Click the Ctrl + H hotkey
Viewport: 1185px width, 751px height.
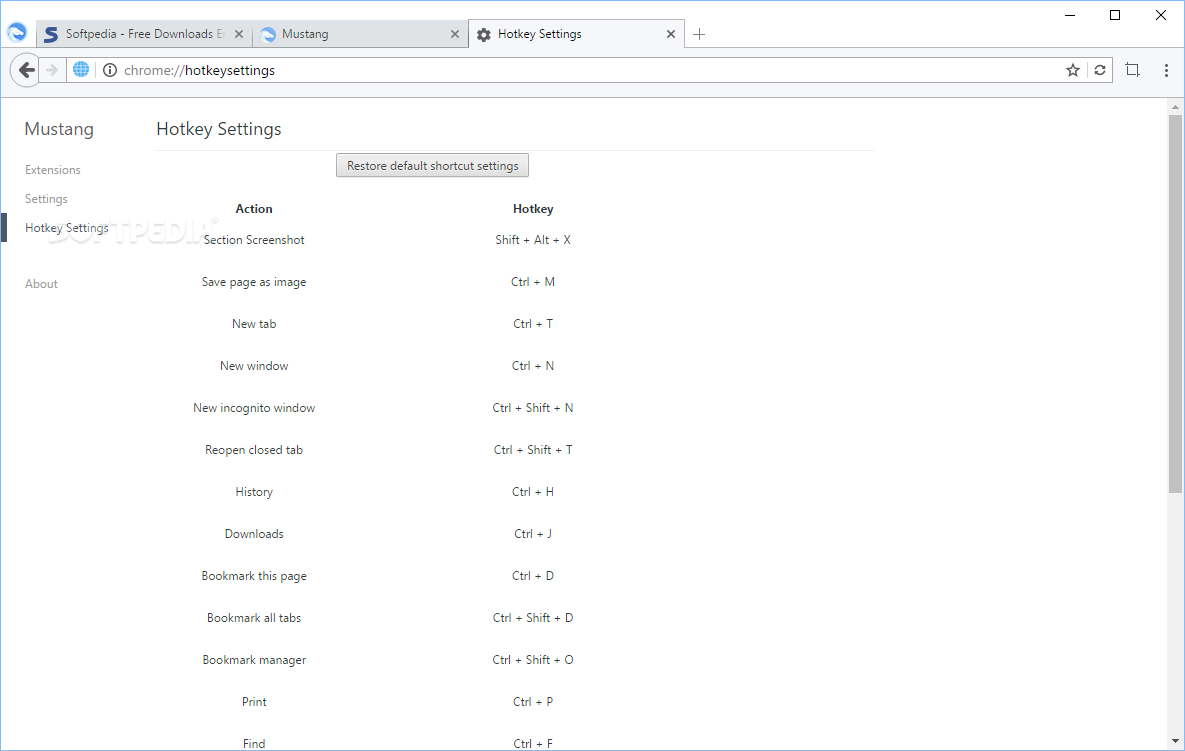(533, 492)
